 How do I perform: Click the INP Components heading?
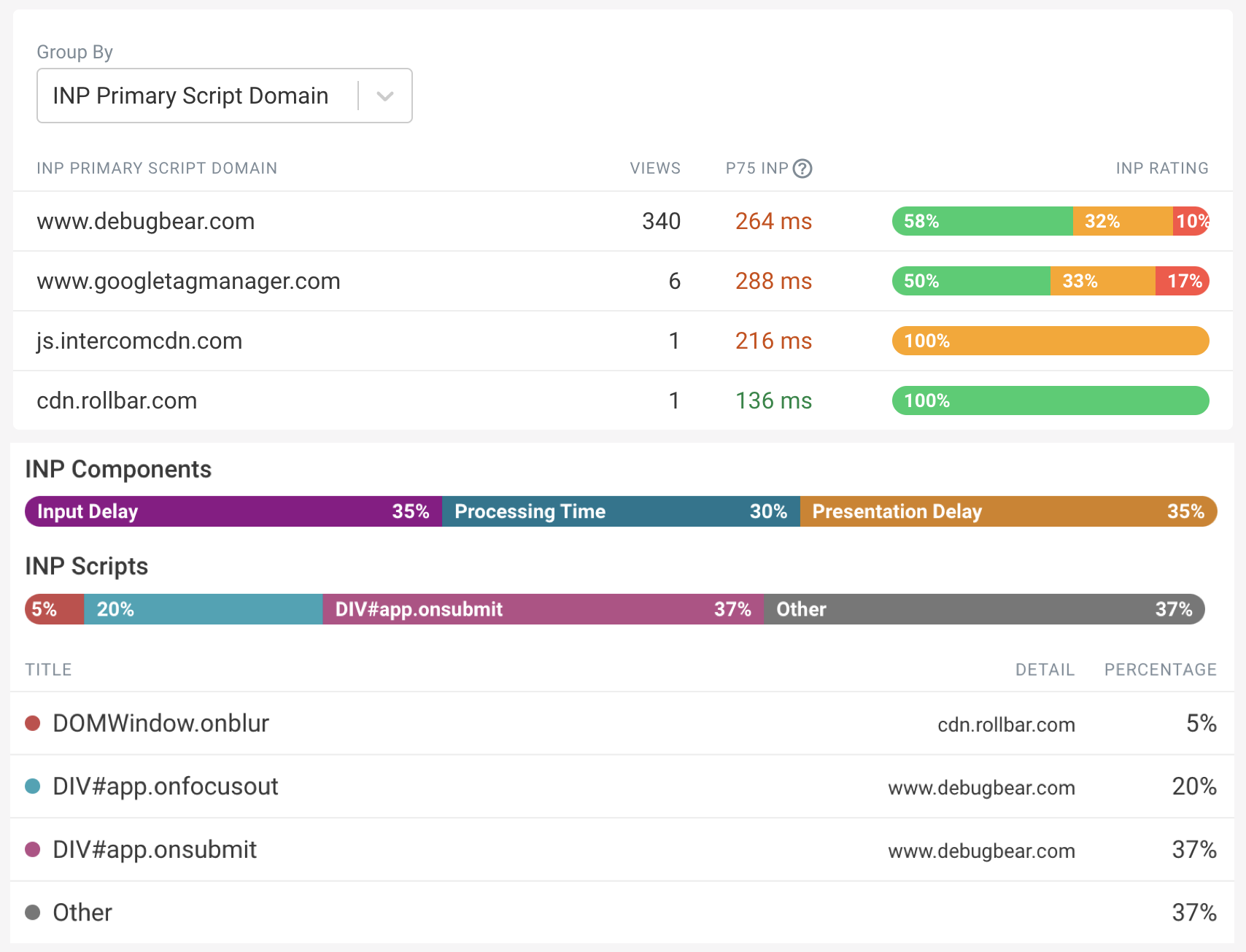click(118, 469)
